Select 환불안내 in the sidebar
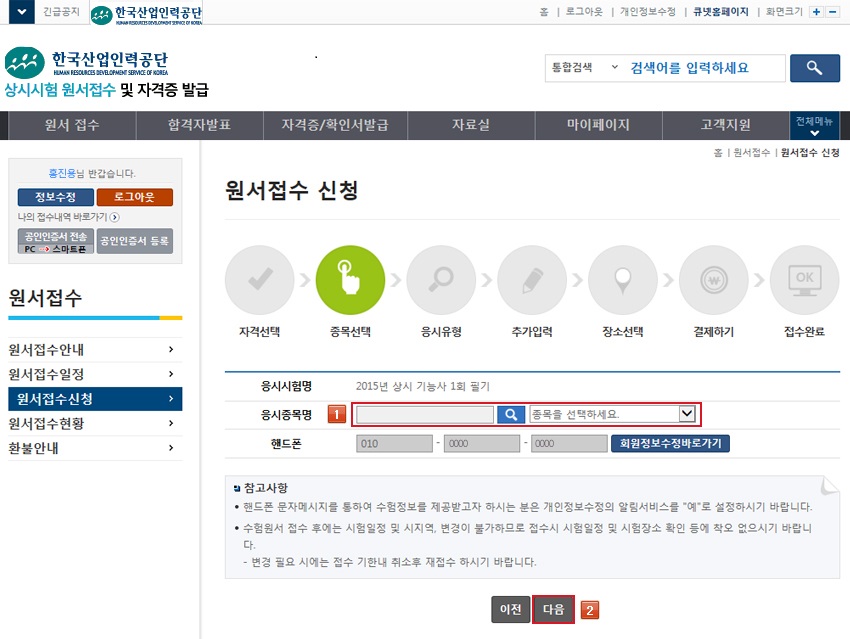Viewport: 850px width, 639px height. click(90, 448)
